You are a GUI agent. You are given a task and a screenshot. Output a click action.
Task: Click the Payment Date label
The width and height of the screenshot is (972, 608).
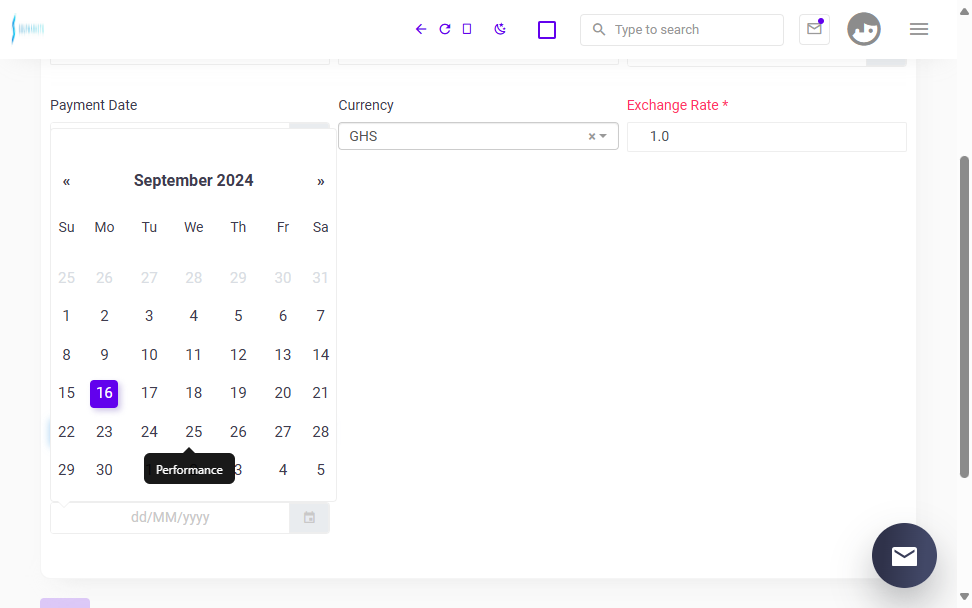coord(94,105)
